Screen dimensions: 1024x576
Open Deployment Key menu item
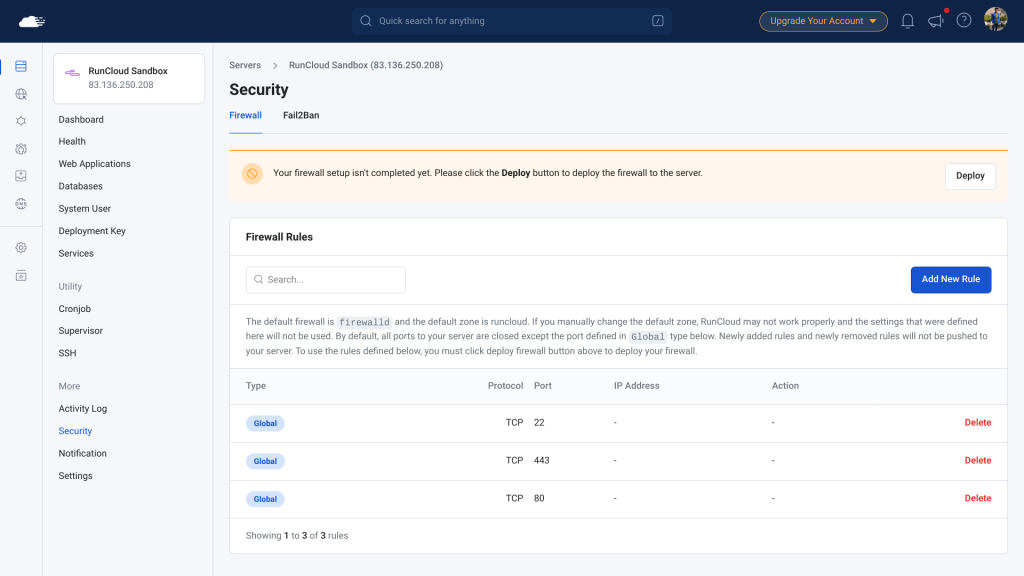tap(91, 231)
